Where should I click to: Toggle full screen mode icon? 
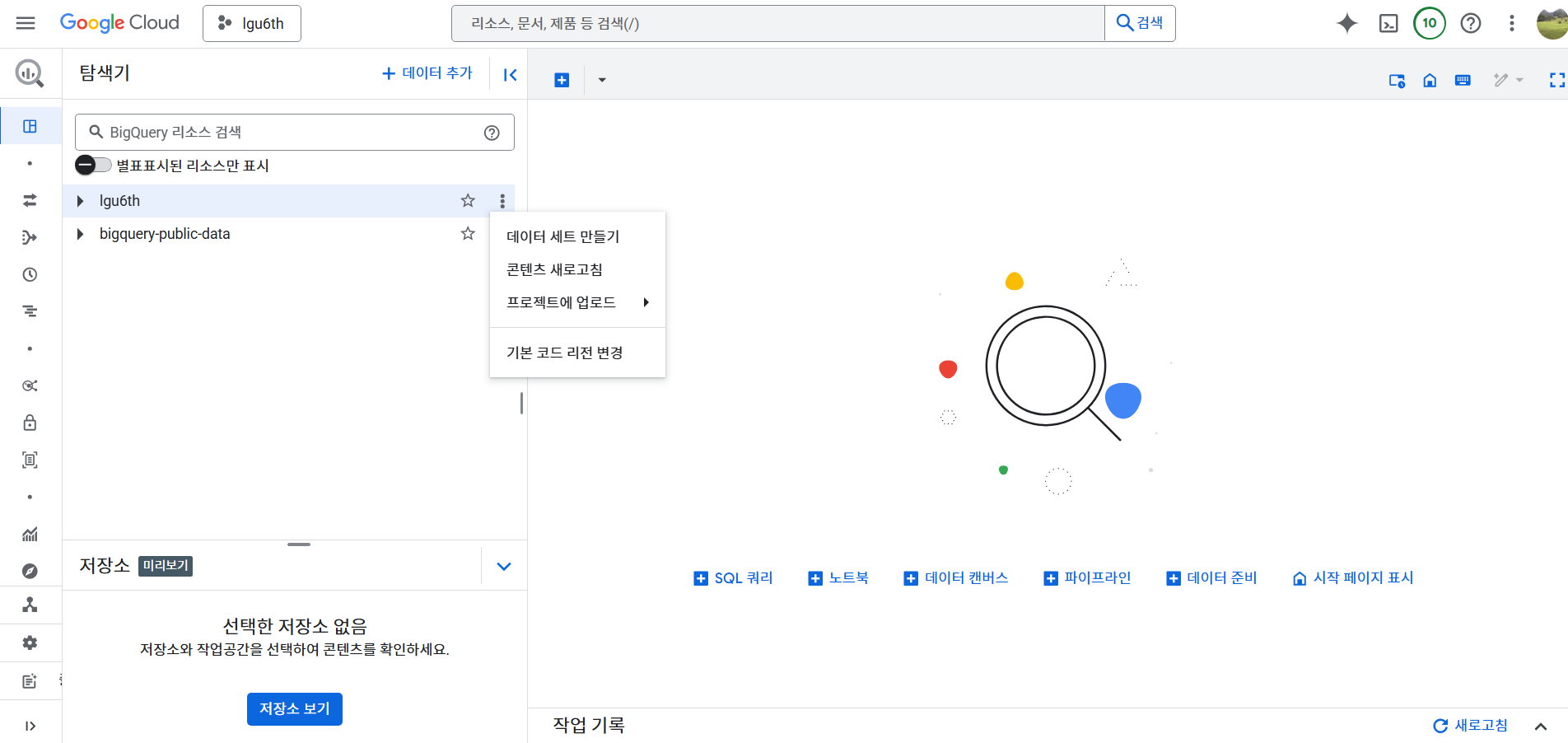coord(1556,80)
